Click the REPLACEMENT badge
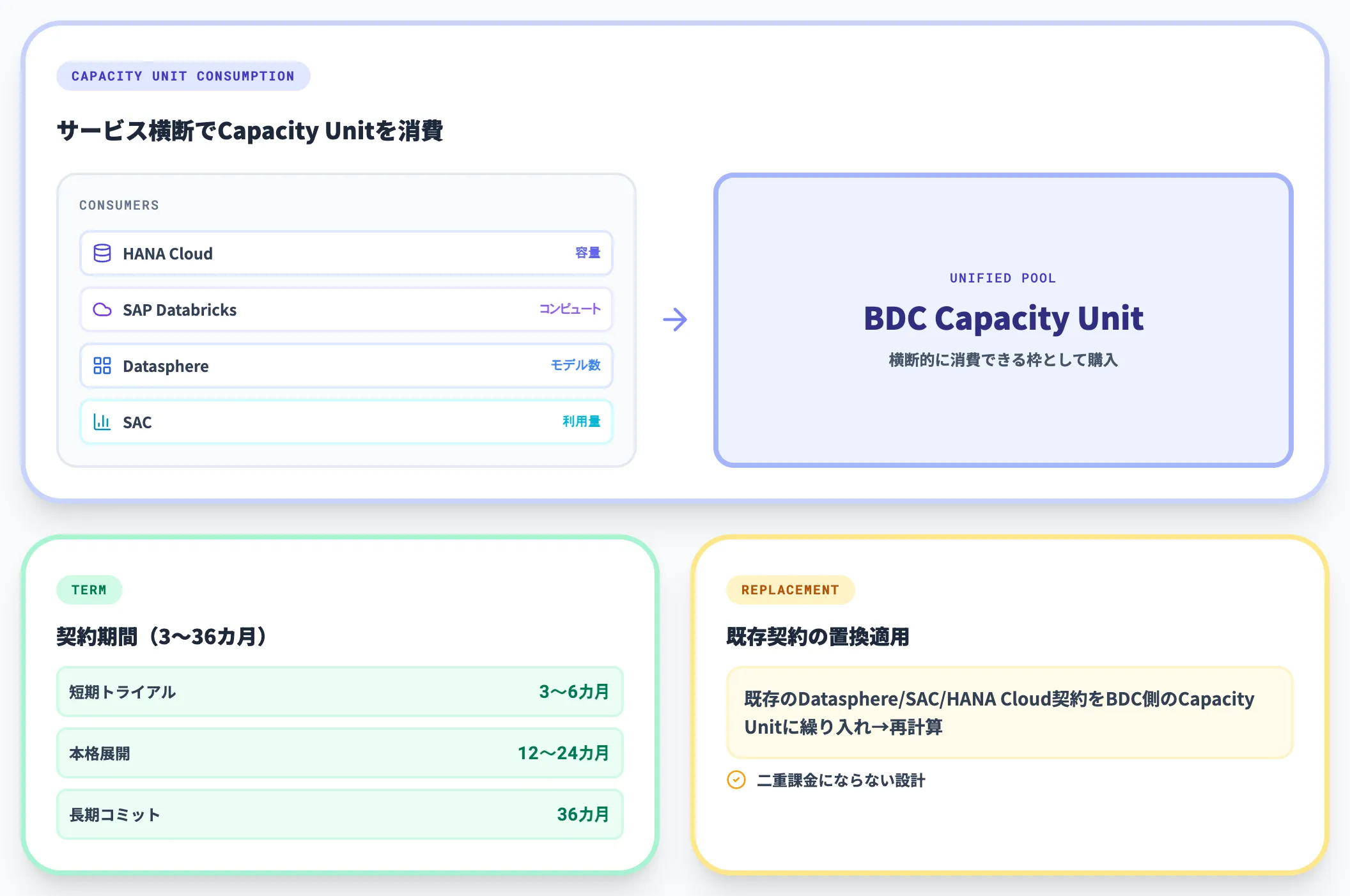Viewport: 1350px width, 896px height. [790, 590]
